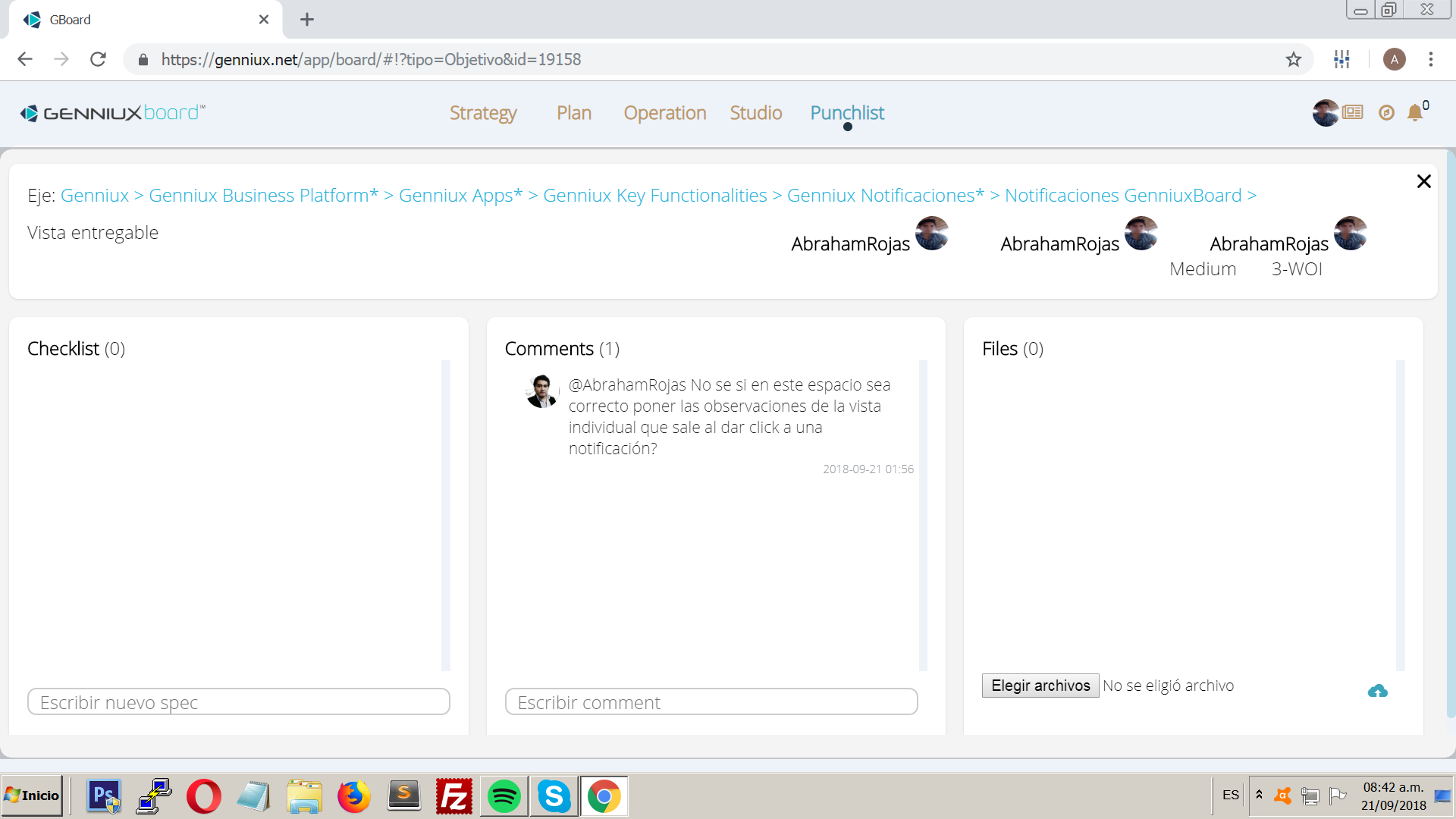Image resolution: width=1456 pixels, height=819 pixels.
Task: Open the browser extension sliders icon
Action: coord(1341,59)
